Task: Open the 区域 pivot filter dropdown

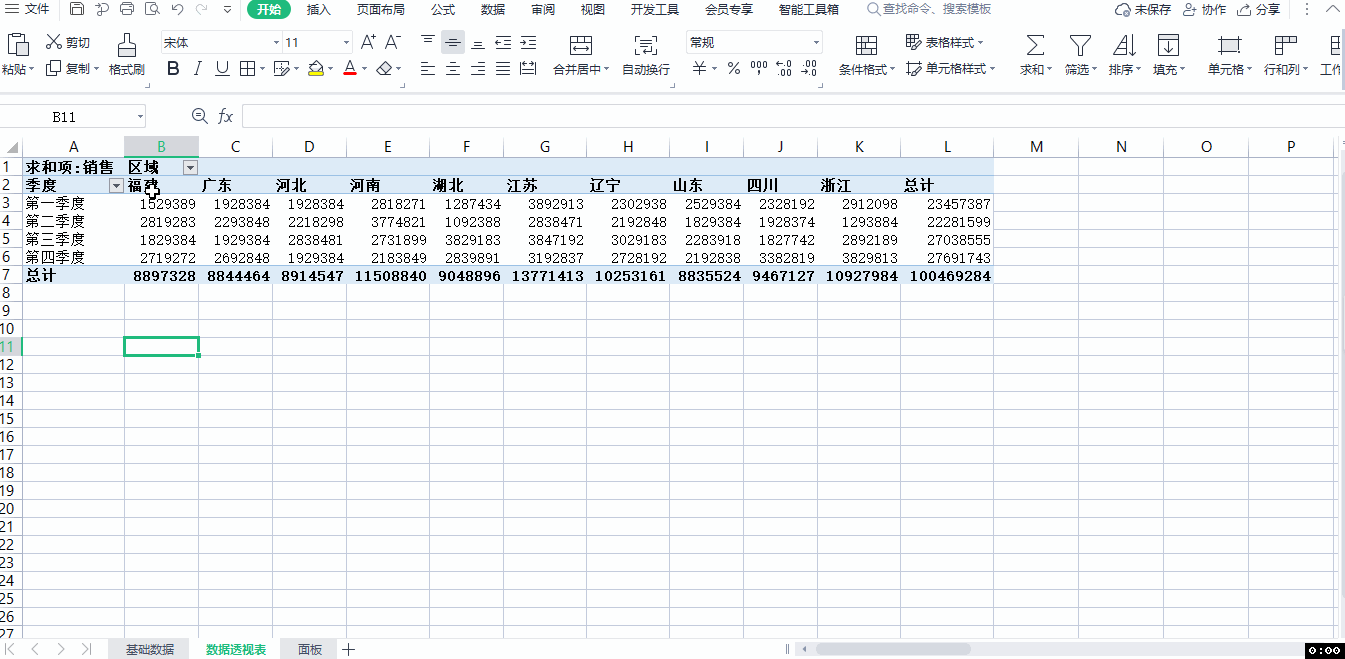Action: (x=190, y=168)
